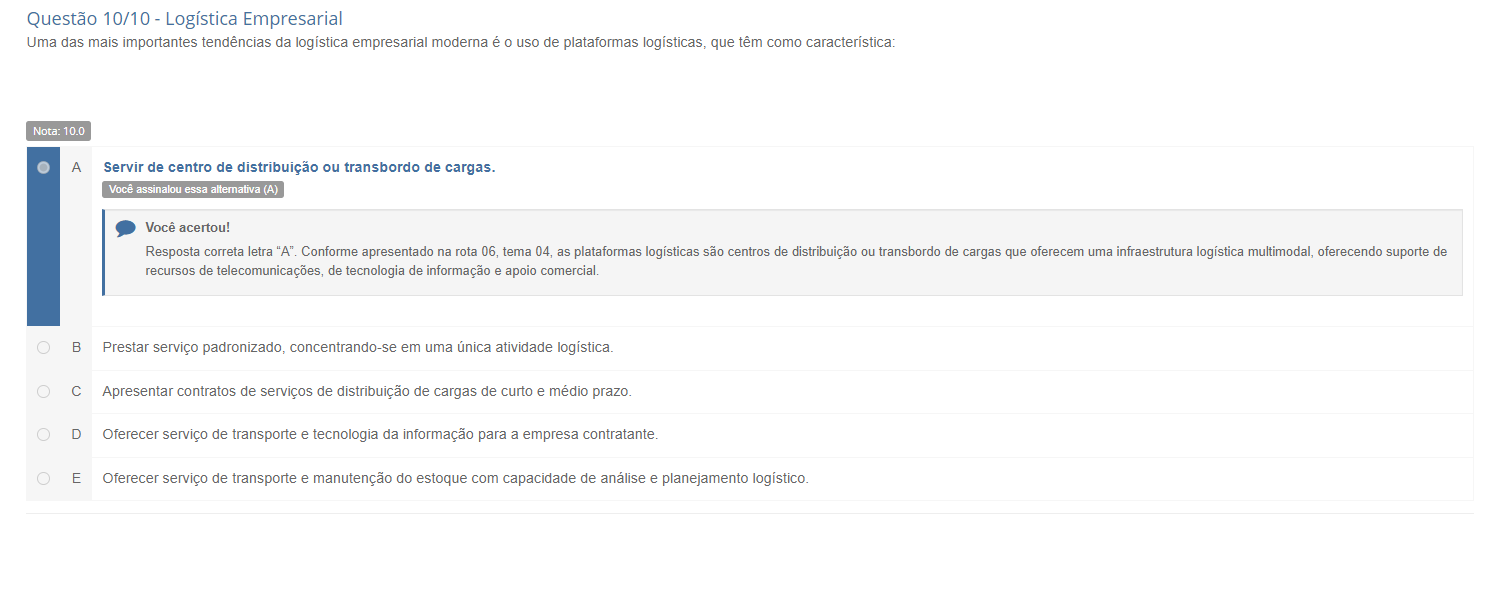
Task: Select radio button for alternative B
Action: [x=43, y=348]
